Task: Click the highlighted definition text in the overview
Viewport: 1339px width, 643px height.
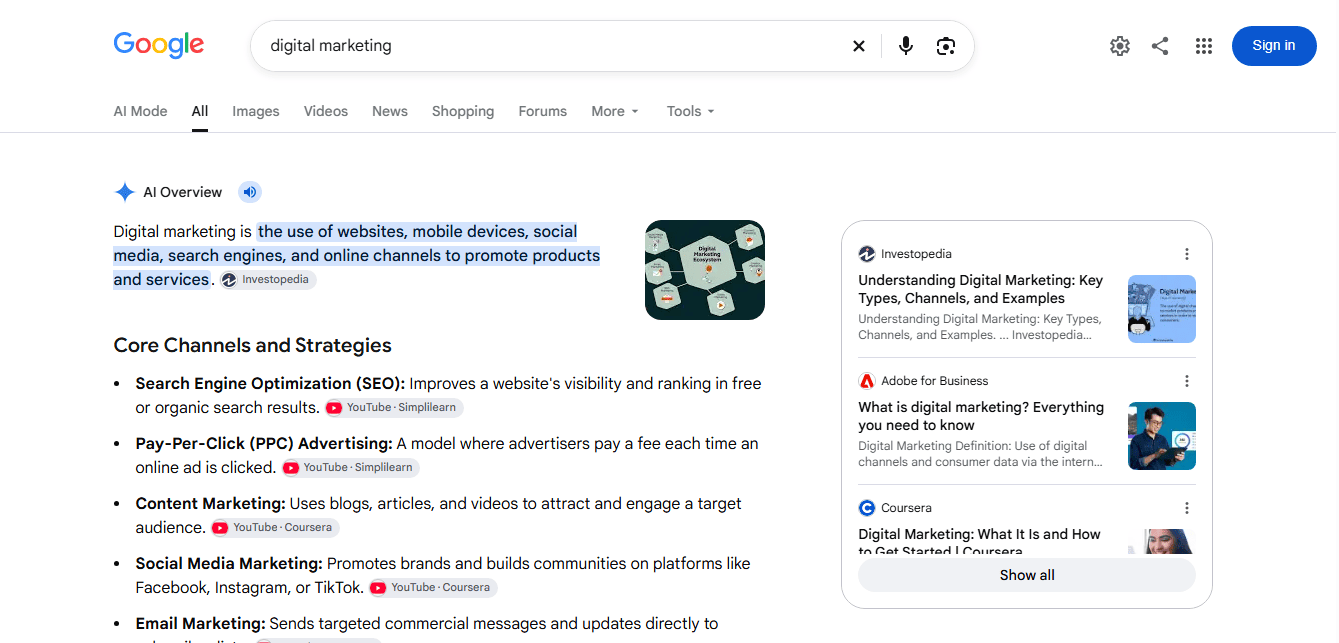Action: 357,255
